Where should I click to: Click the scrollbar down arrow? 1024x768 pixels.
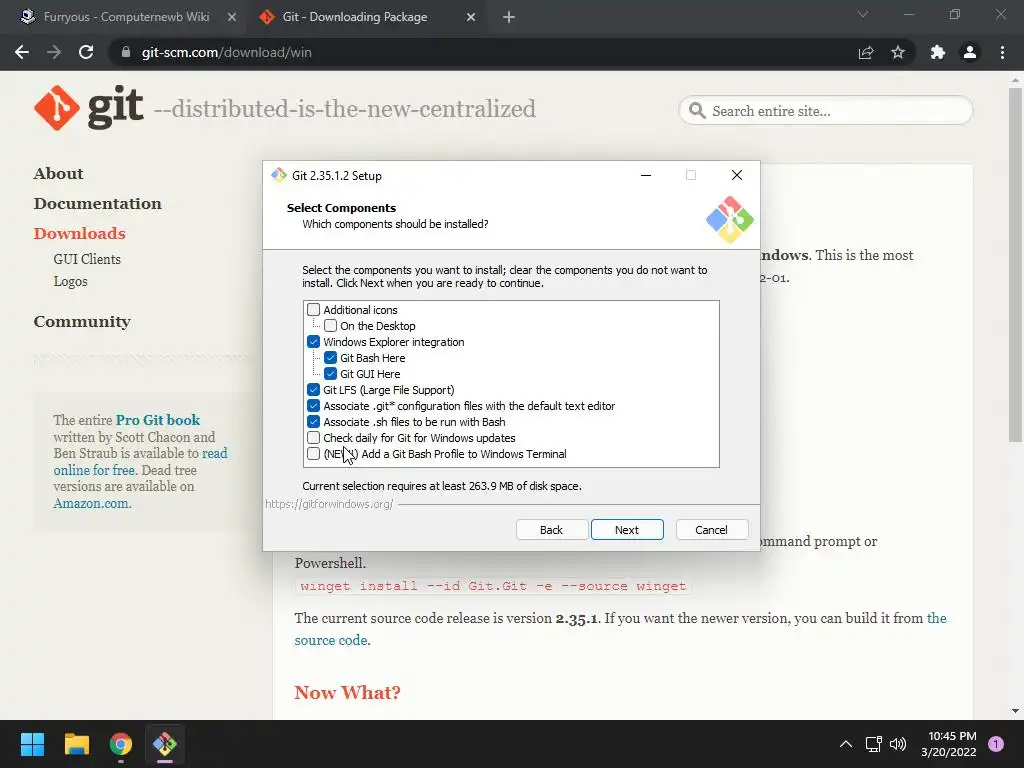click(x=1015, y=711)
